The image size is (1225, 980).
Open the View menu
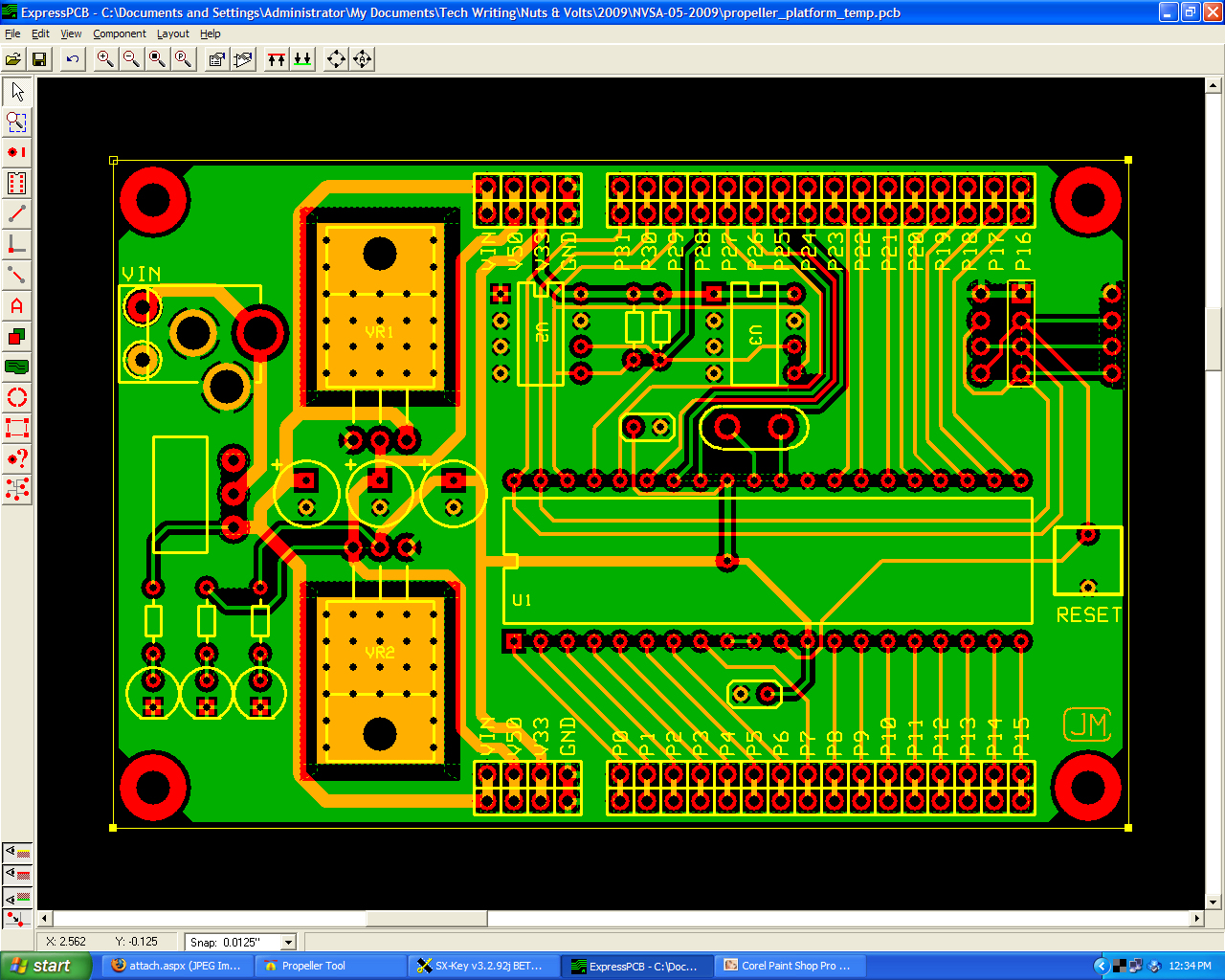pyautogui.click(x=71, y=33)
